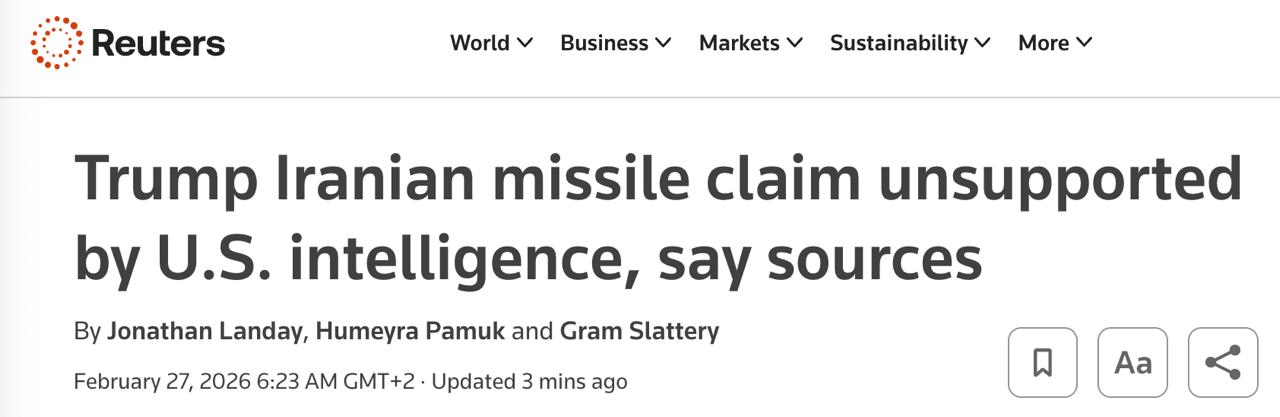Share the article using the share icon
Screen dimensions: 1280x417
(x=1222, y=362)
